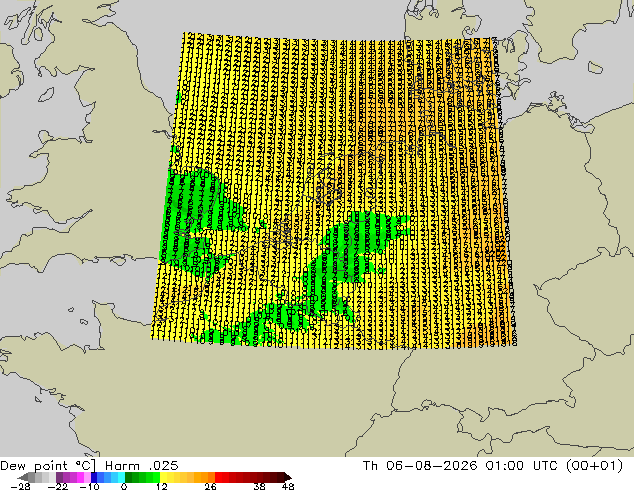Click the '38' legend value

259,486
